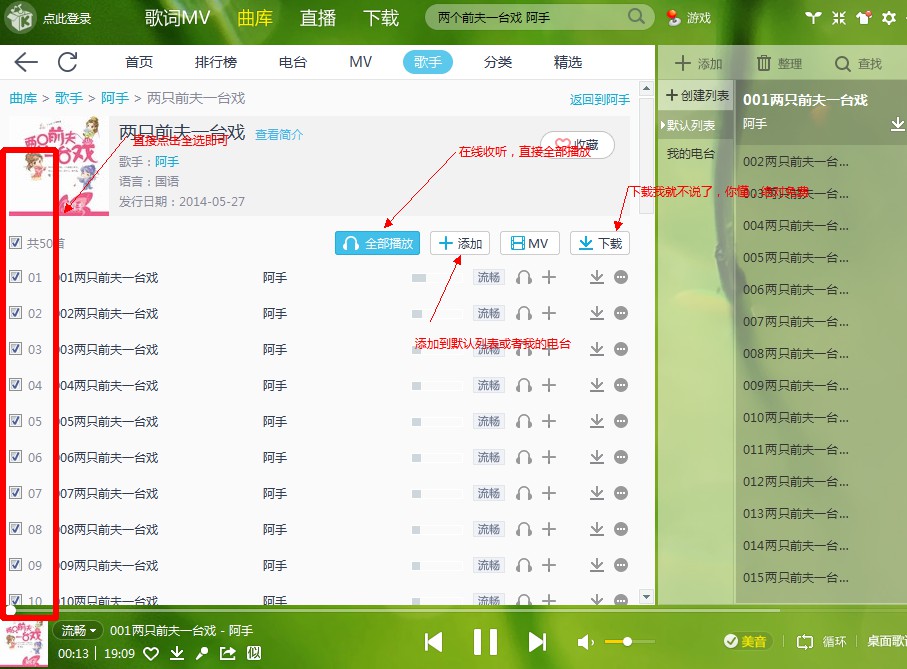907x669 pixels.
Task: Adjust the volume slider in player bar
Action: 628,641
